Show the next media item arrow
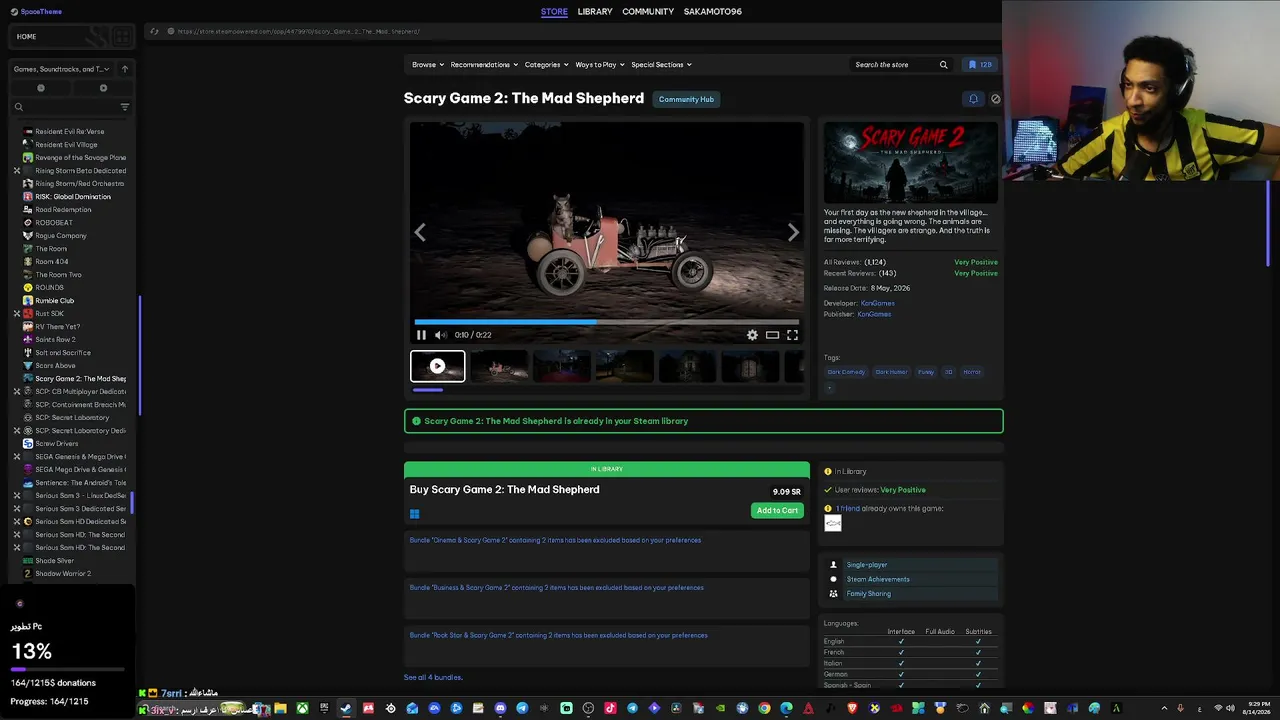 point(793,232)
